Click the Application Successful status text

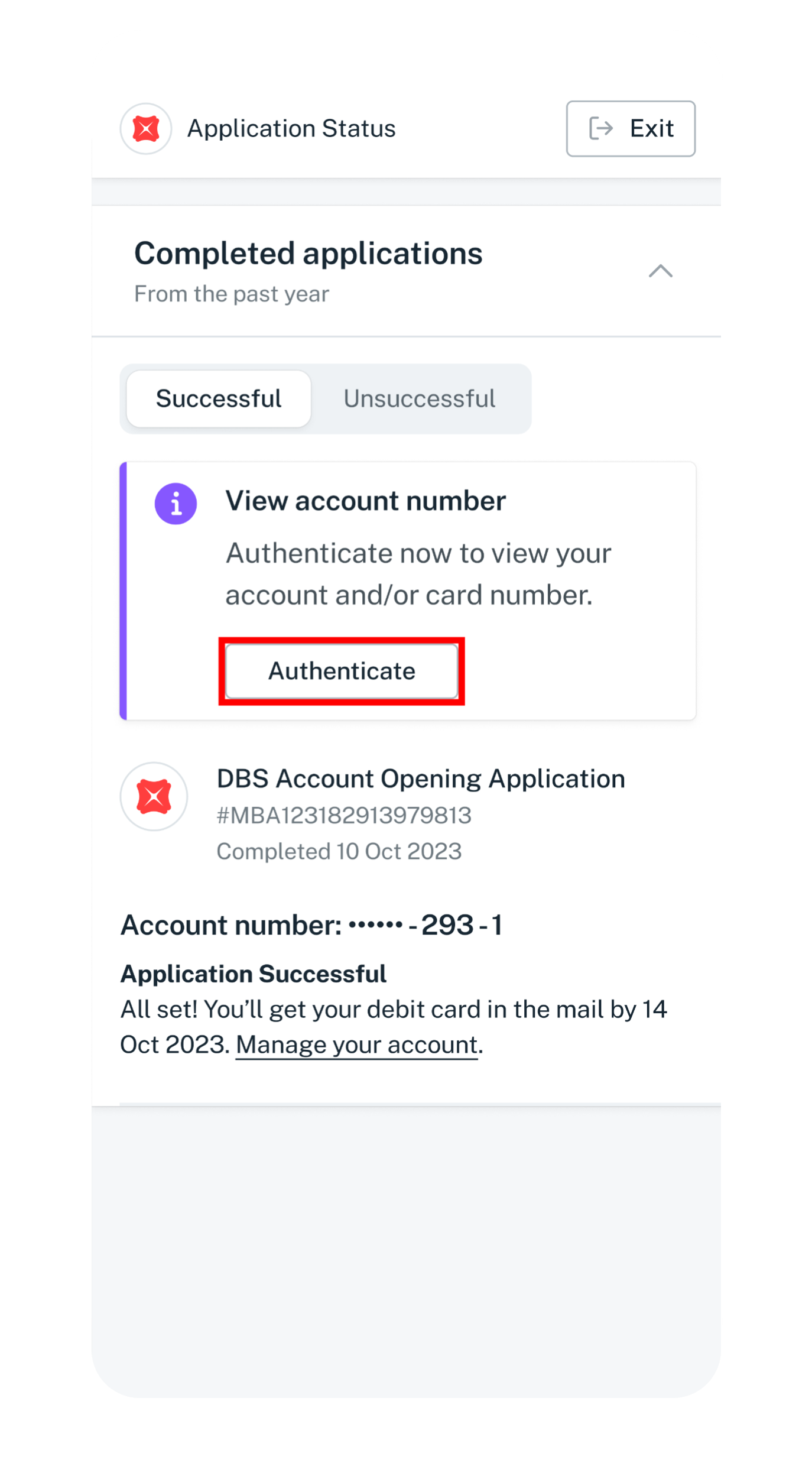254,974
